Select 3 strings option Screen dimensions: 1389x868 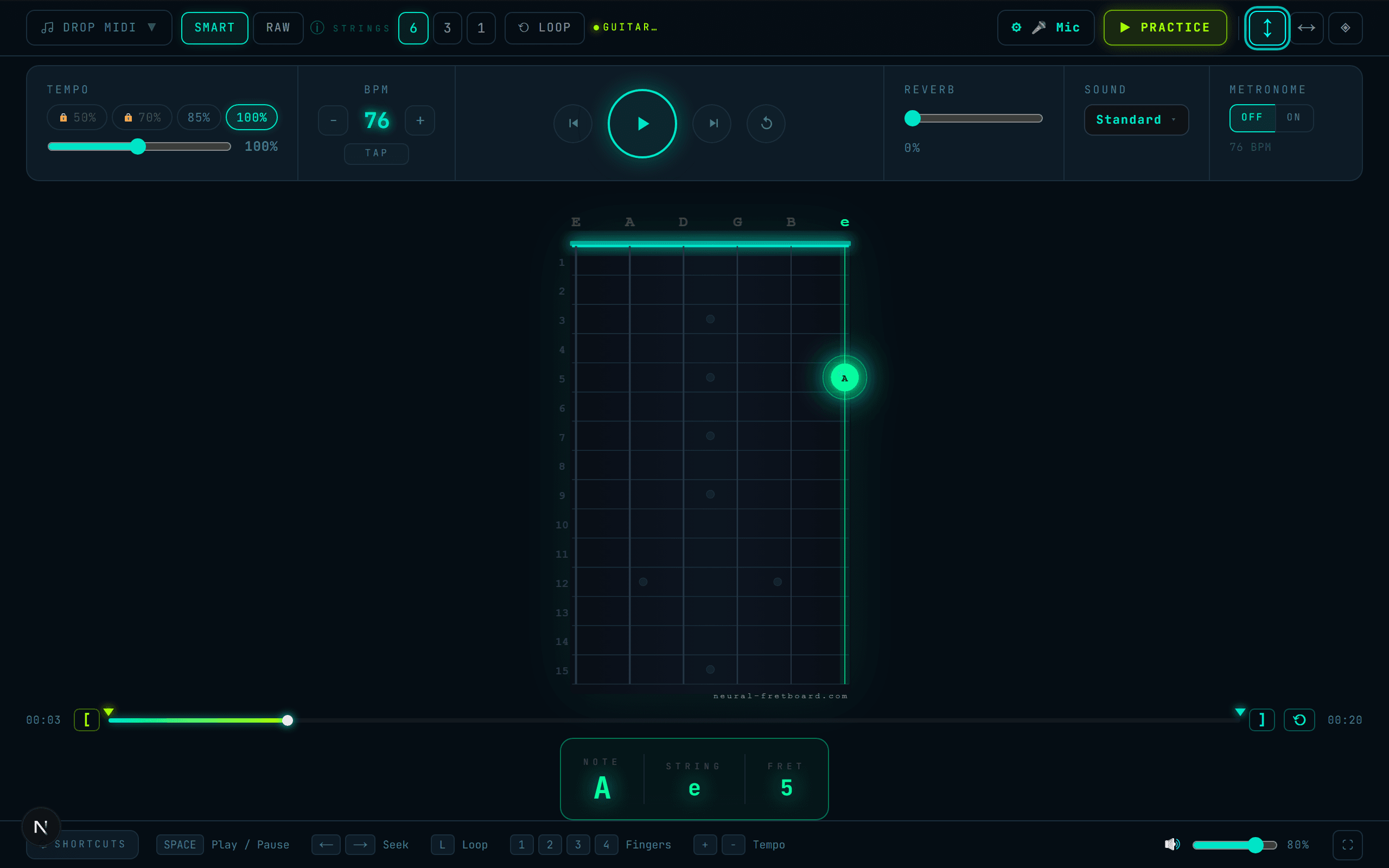448,28
